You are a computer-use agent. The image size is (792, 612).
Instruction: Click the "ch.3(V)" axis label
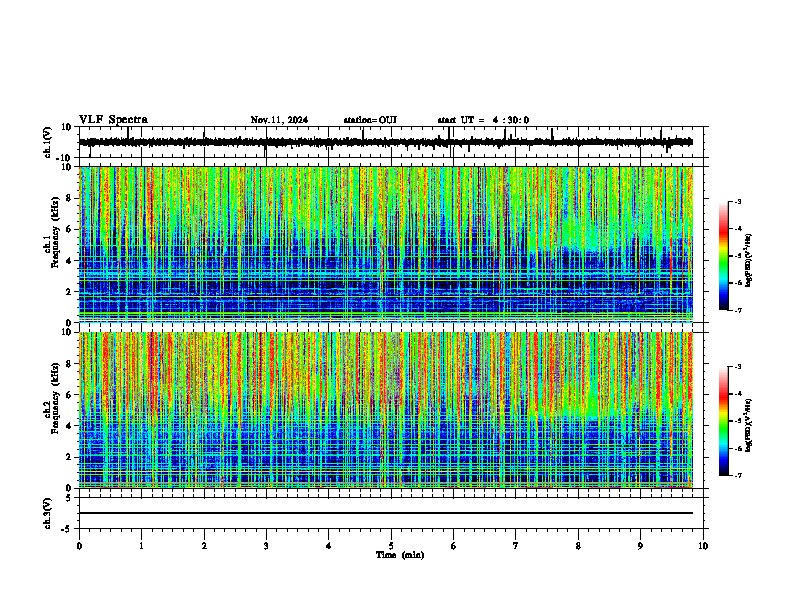coord(48,513)
